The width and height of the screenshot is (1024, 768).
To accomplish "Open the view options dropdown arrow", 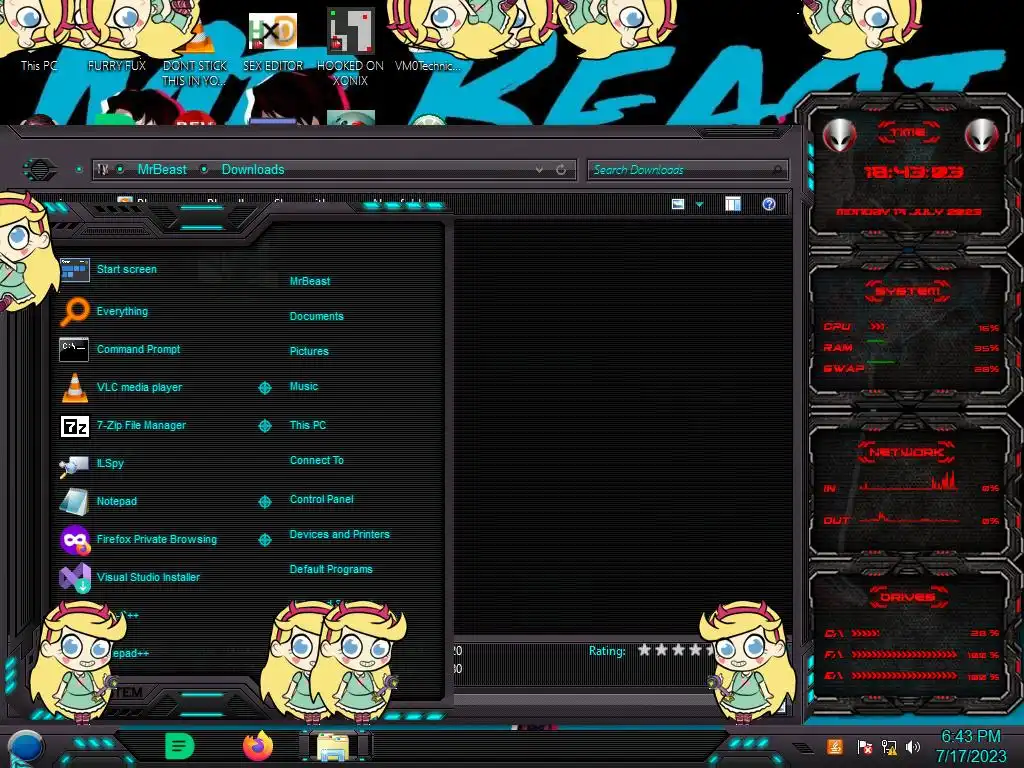I will coord(699,205).
